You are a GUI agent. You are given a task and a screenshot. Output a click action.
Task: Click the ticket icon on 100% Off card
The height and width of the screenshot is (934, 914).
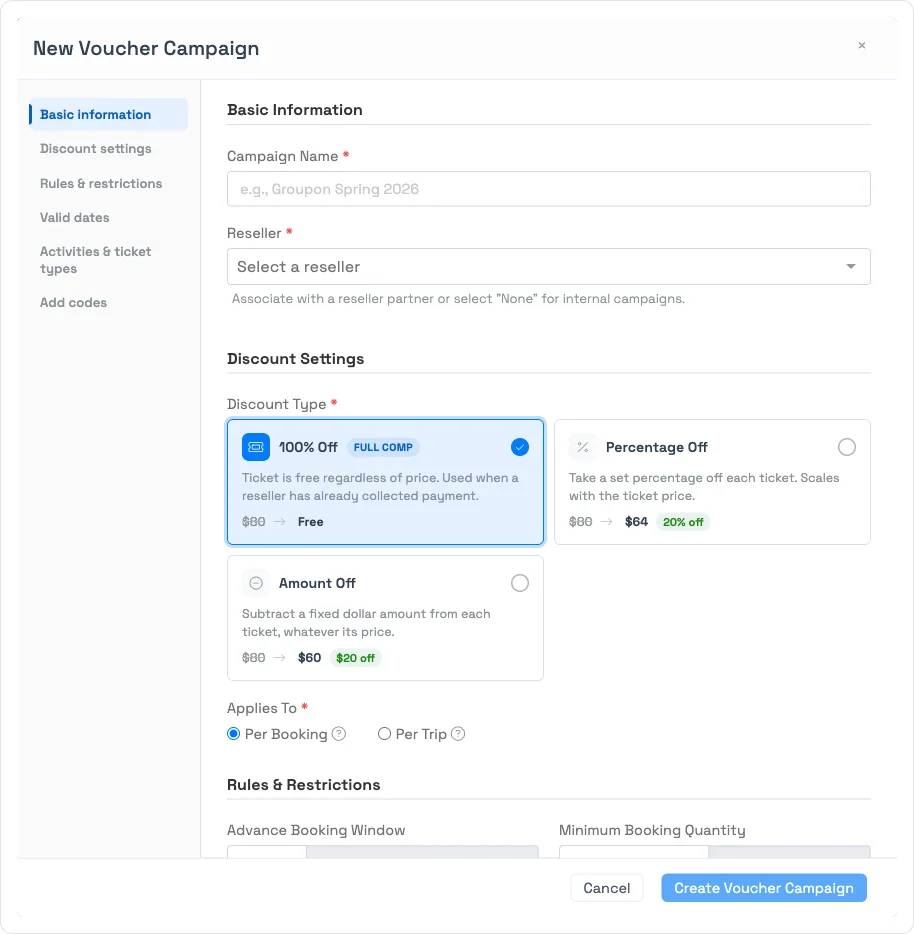click(x=256, y=447)
